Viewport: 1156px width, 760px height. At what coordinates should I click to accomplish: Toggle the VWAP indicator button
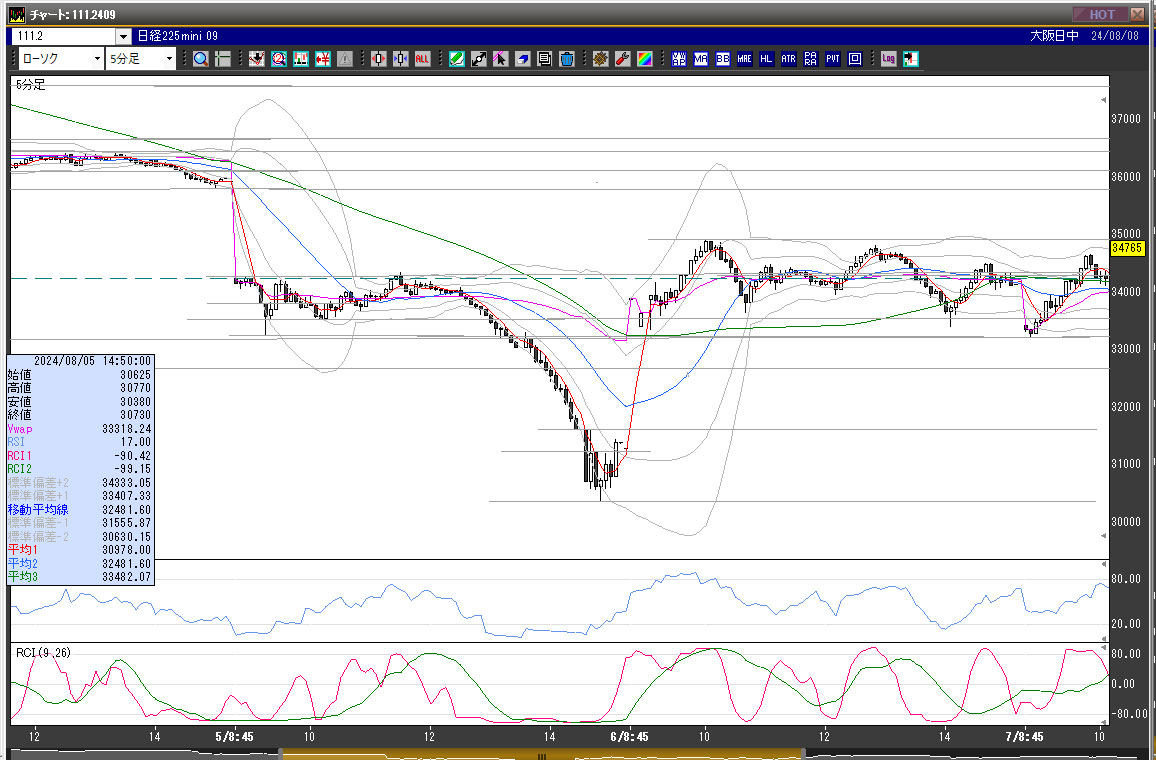click(679, 59)
